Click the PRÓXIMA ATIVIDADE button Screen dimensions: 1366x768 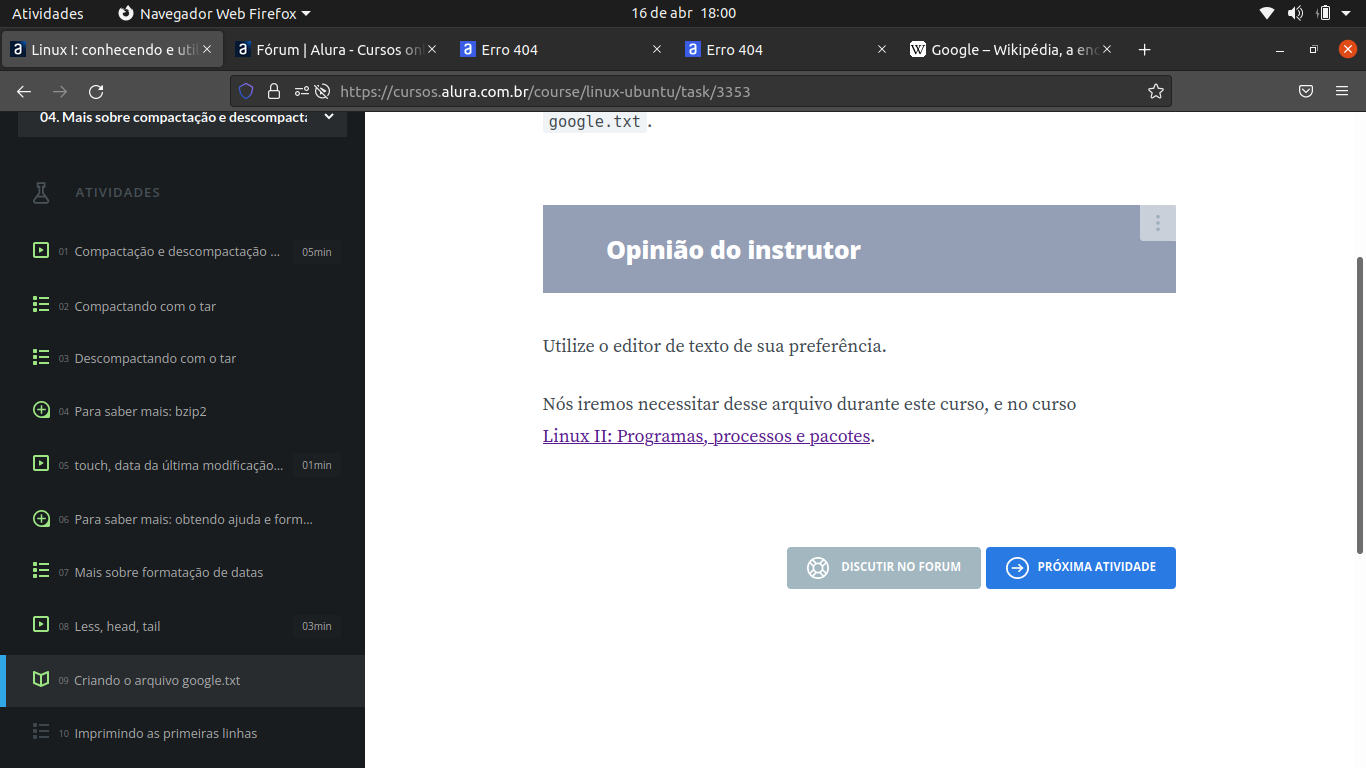point(1081,568)
